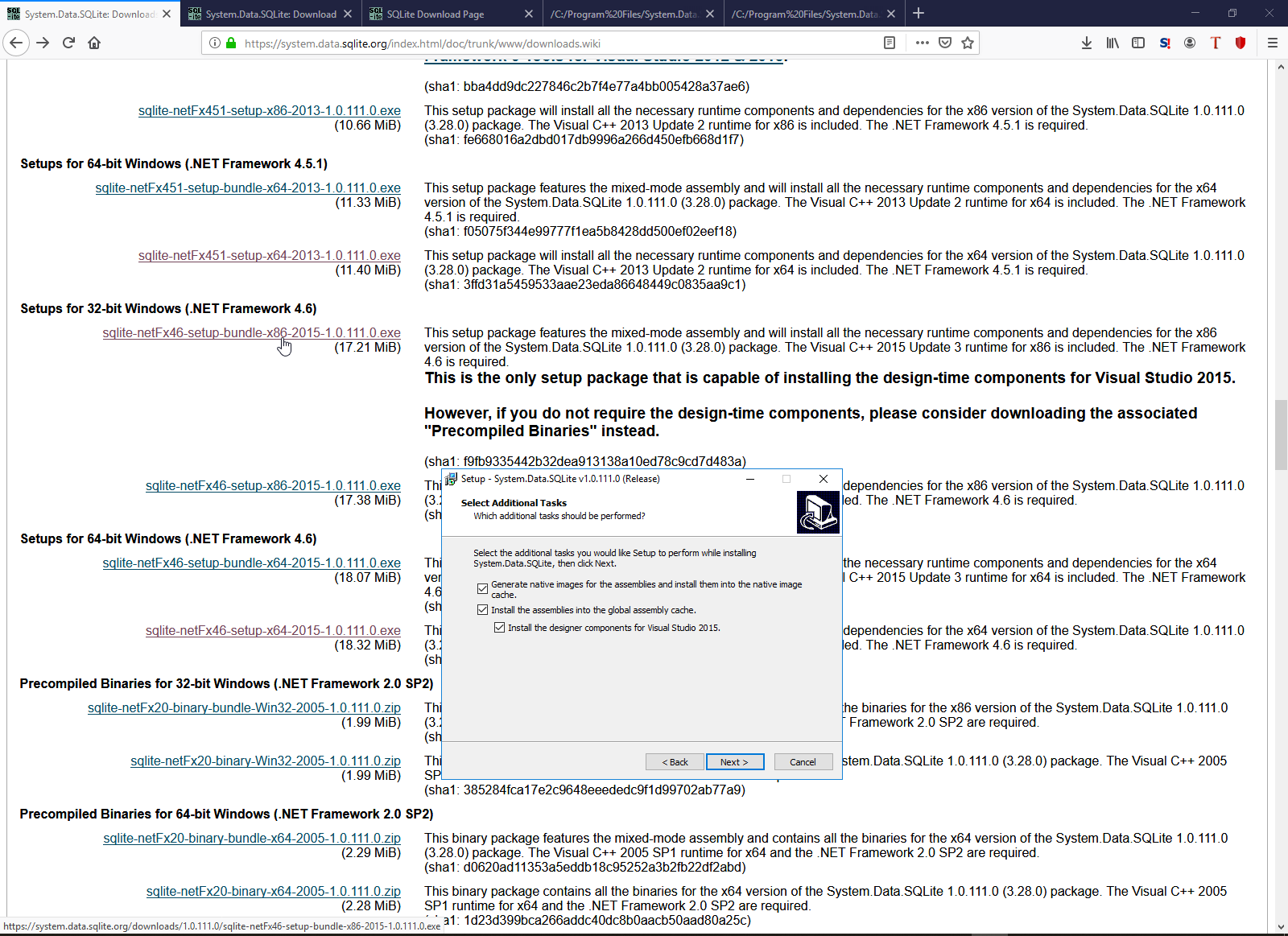
Task: Click the Back button in the Setup dialog
Action: [675, 762]
